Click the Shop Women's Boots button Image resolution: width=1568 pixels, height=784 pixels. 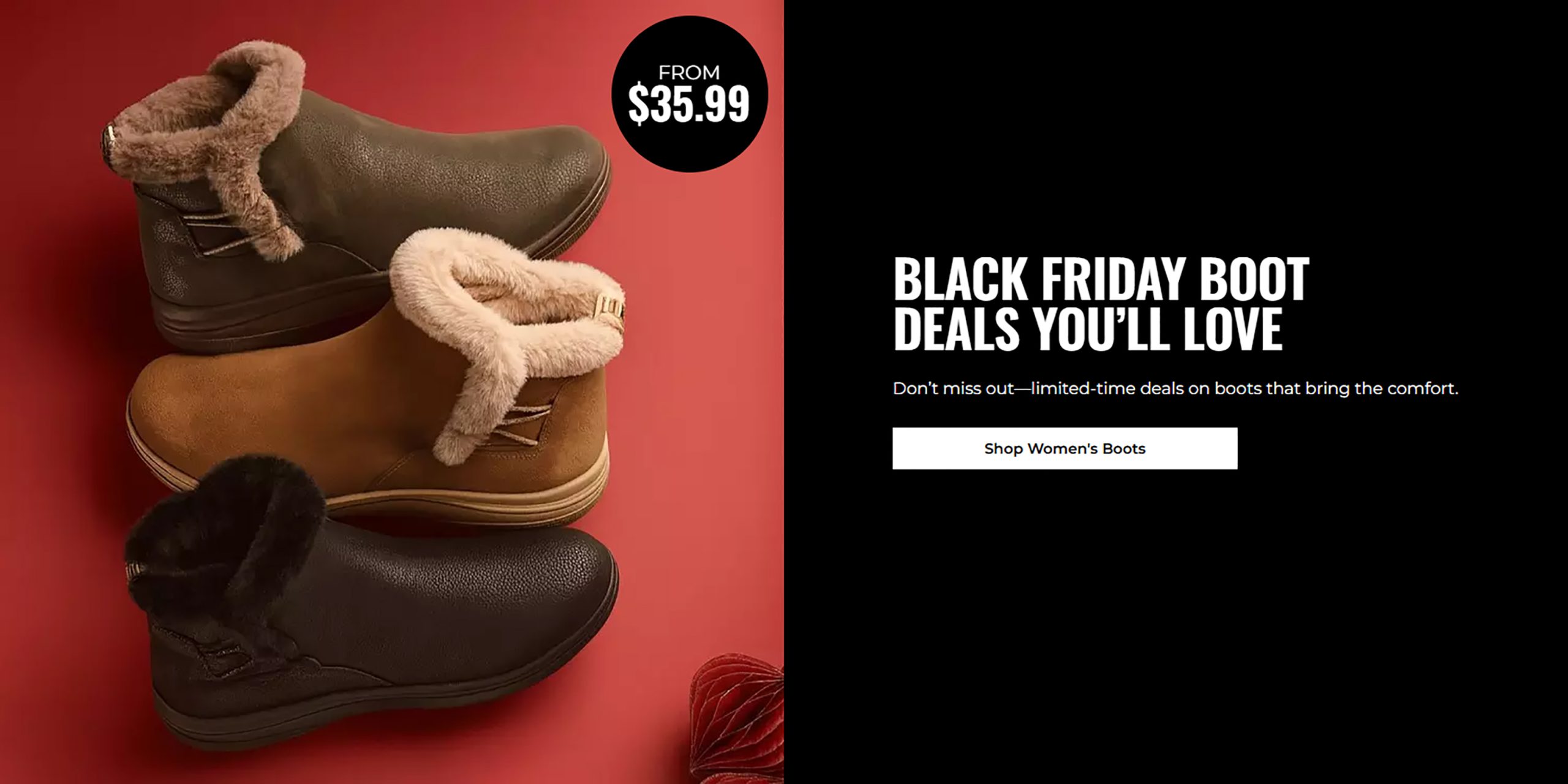[1065, 448]
